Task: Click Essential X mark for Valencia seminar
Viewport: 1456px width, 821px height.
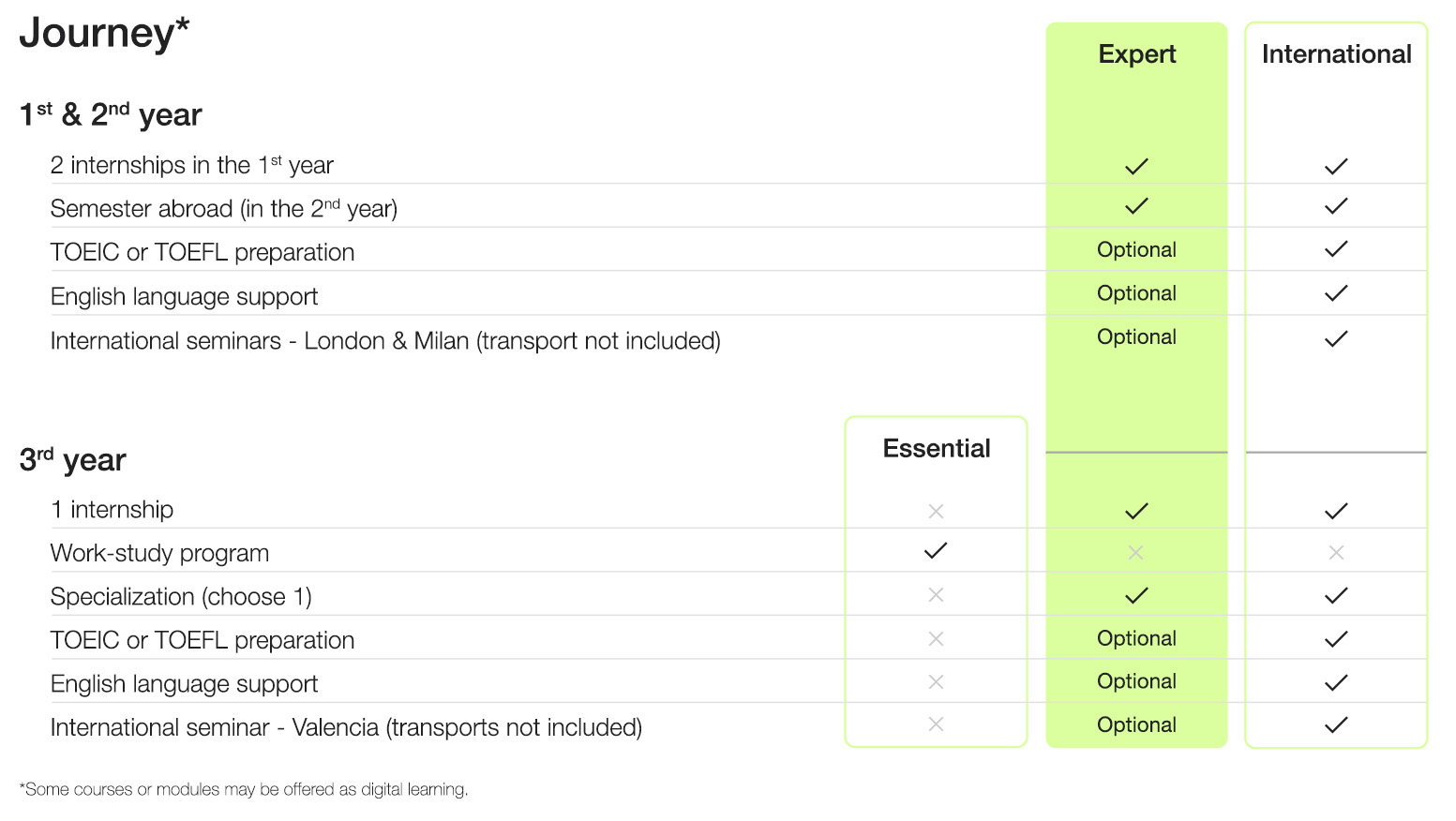Action: [936, 724]
